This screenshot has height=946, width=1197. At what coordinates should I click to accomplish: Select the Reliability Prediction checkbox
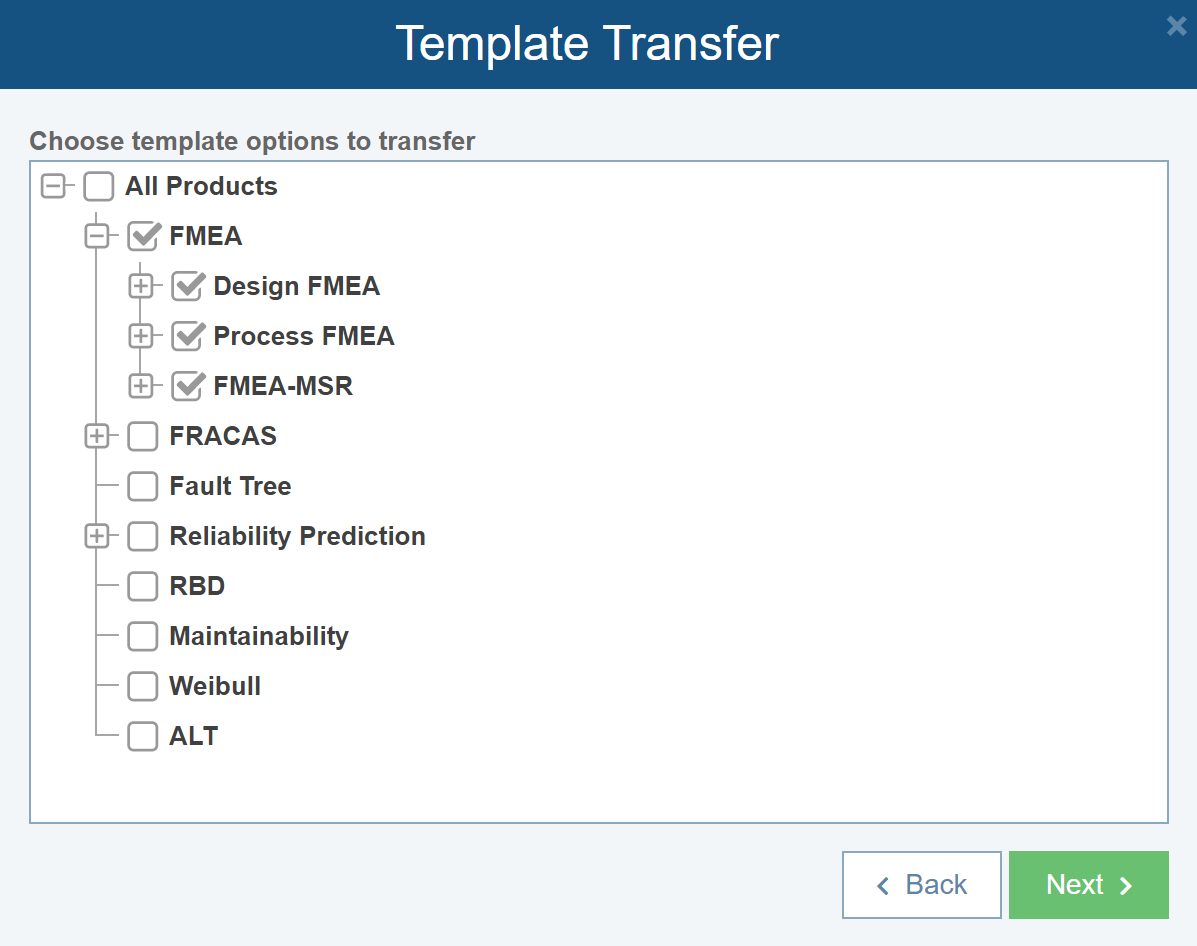coord(143,536)
